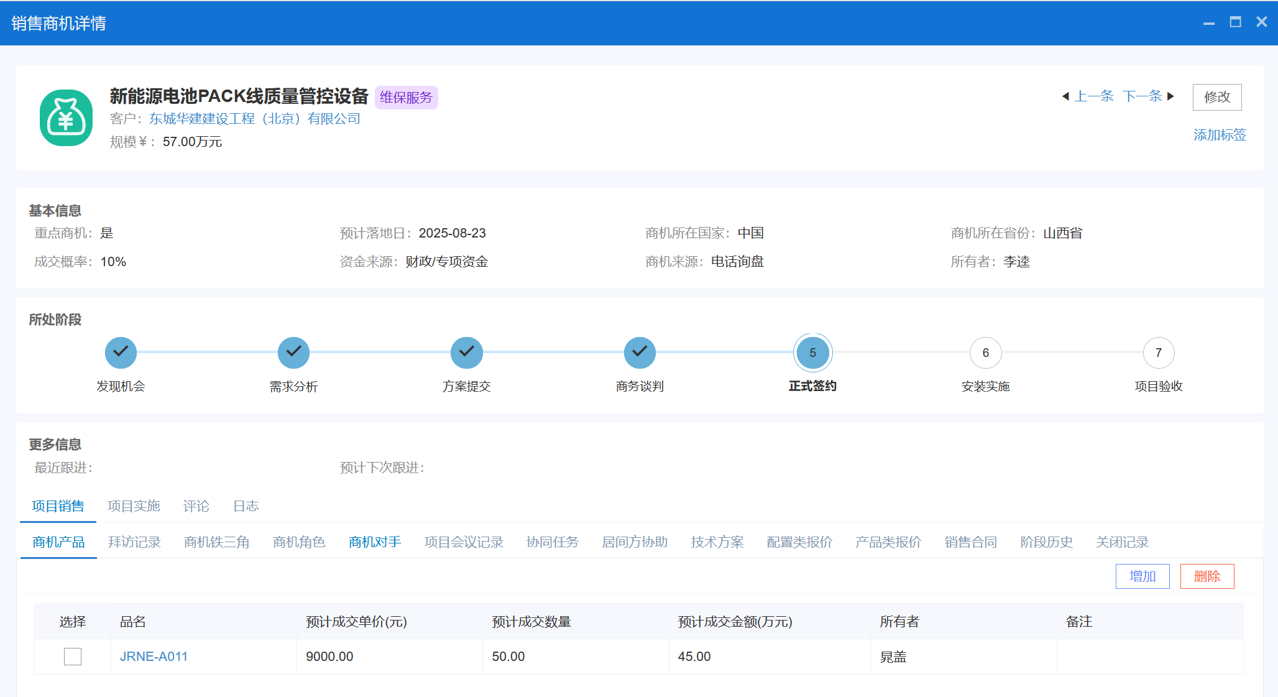Select stage circle 7 项目验收
The width and height of the screenshot is (1278, 697).
coord(1158,352)
